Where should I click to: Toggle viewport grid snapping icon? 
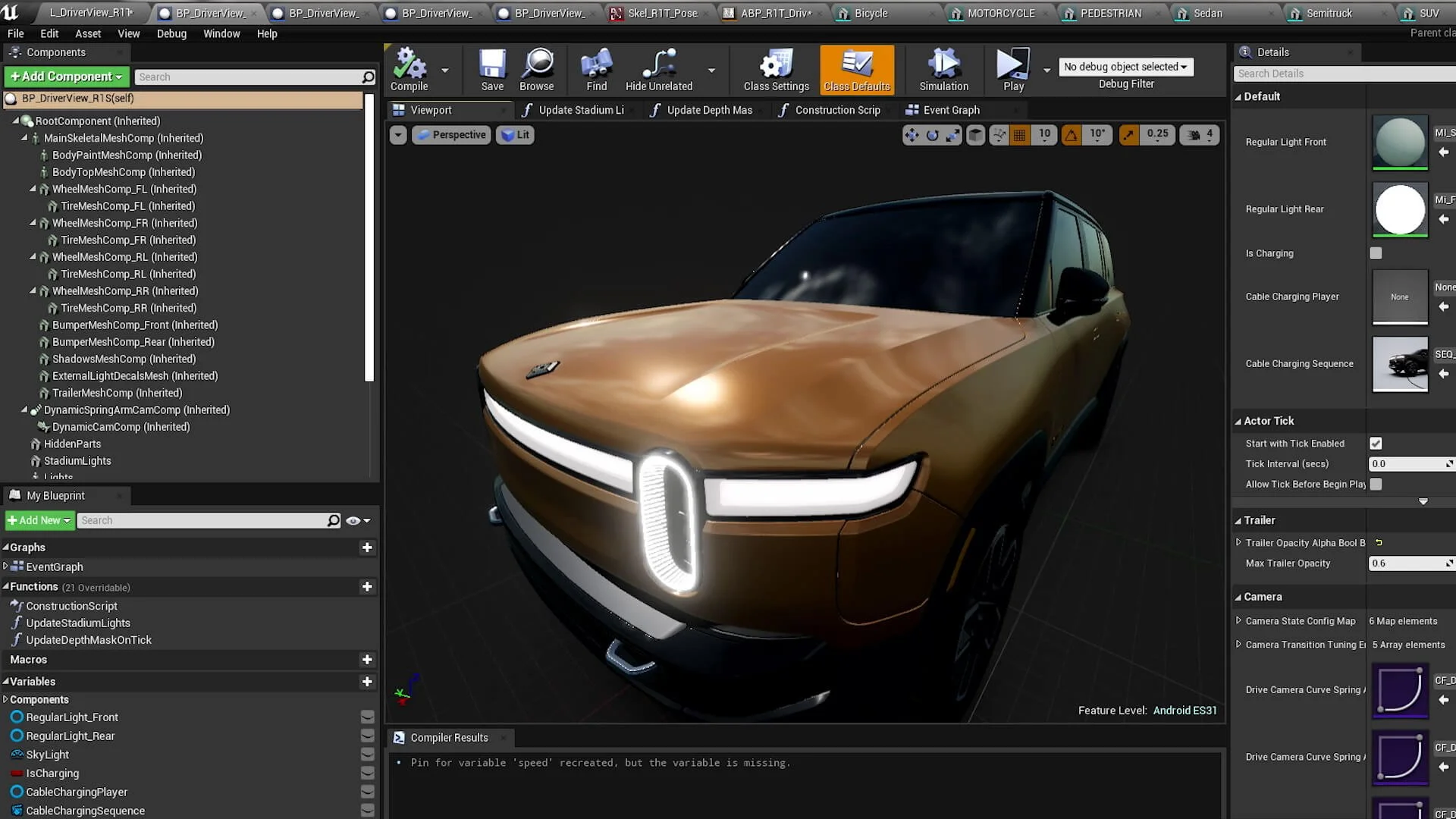point(1020,135)
